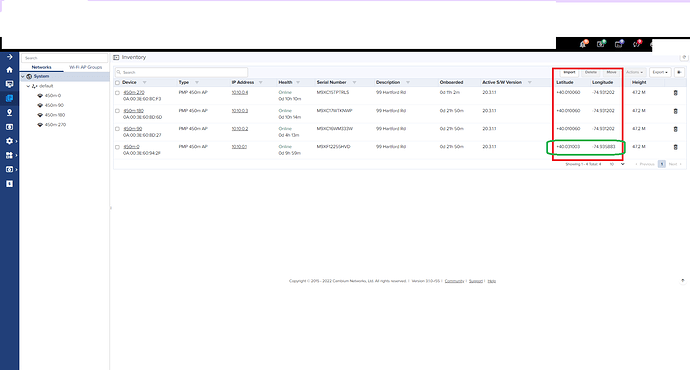Expand the submenu chevron beside the gear icon
The width and height of the screenshot is (690, 370).
pyautogui.click(x=16, y=141)
